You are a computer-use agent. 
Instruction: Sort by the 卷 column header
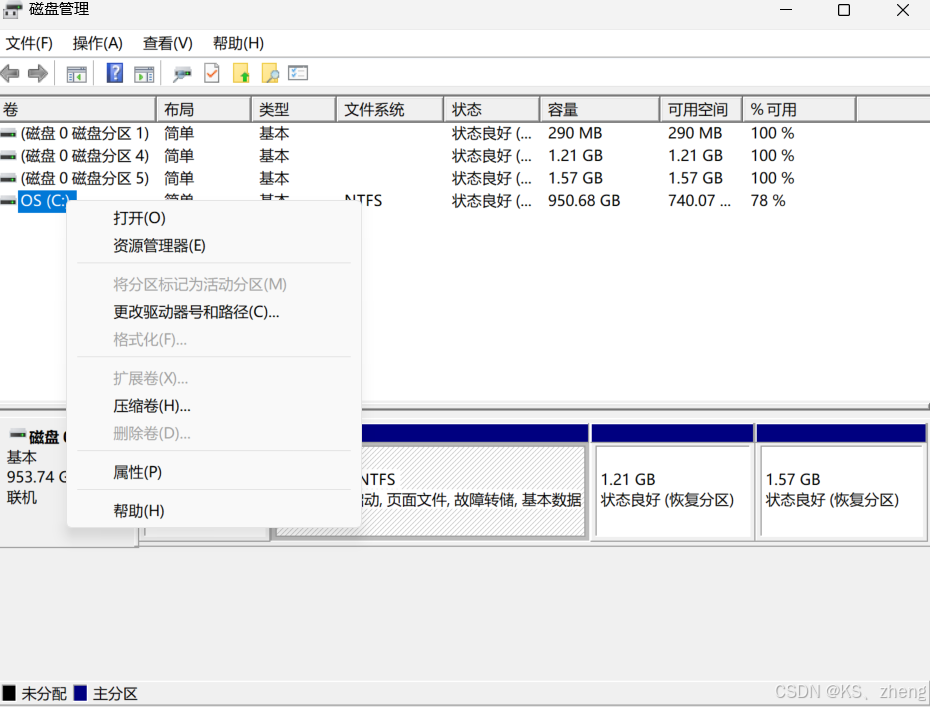coord(78,110)
